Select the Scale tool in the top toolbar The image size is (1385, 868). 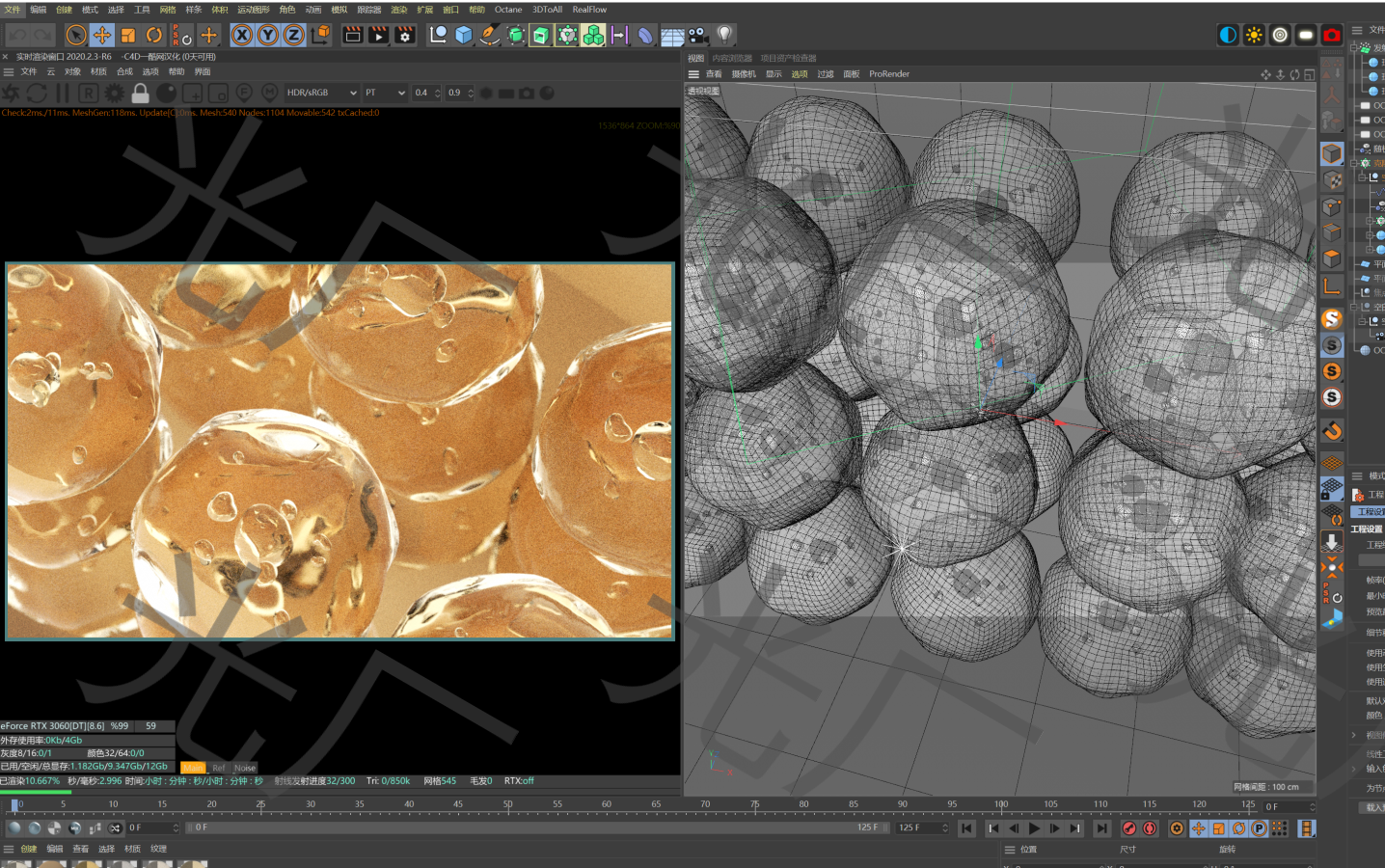130,35
